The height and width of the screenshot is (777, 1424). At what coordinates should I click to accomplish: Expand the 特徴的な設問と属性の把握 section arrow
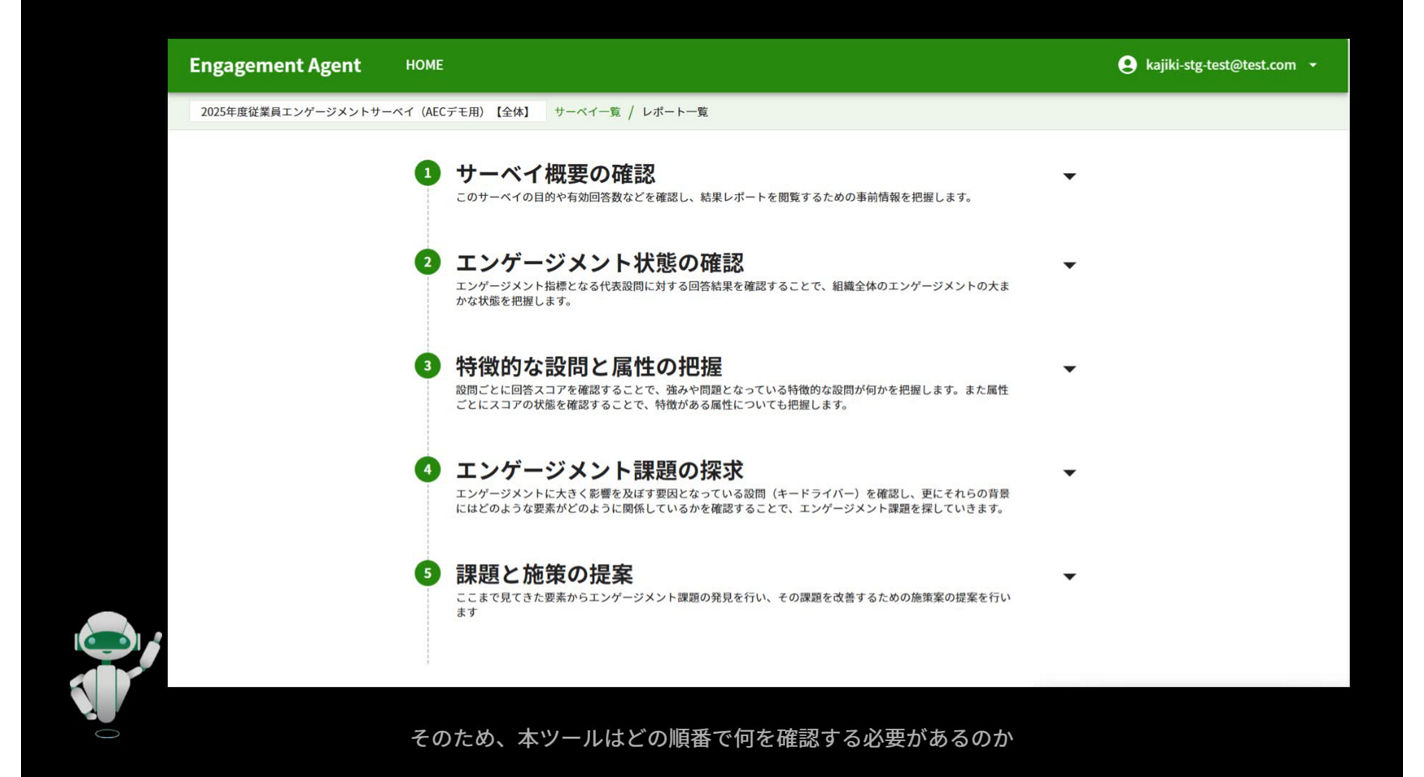pyautogui.click(x=1069, y=369)
